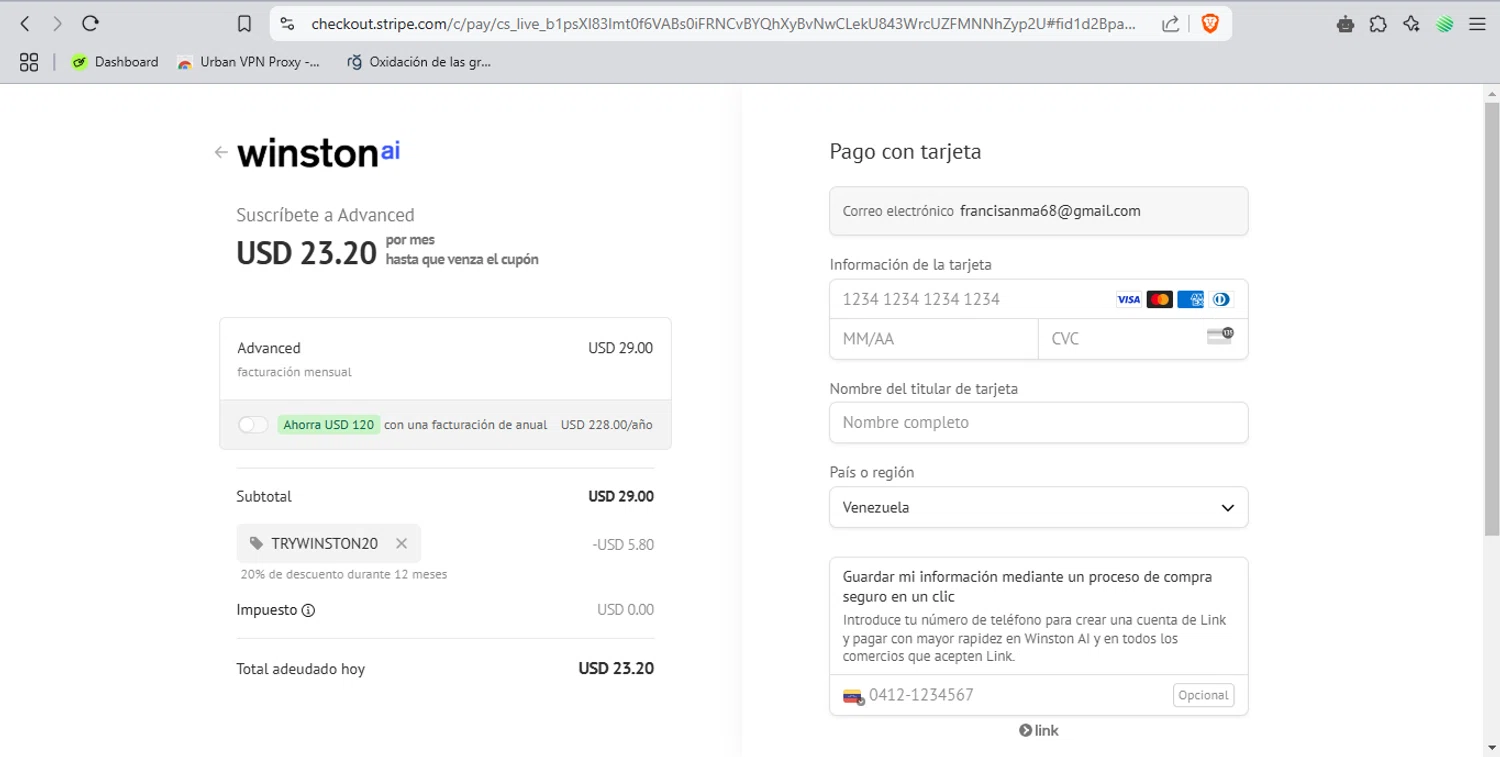Click the link logo below phone field
Viewport: 1500px width, 757px height.
(x=1038, y=730)
